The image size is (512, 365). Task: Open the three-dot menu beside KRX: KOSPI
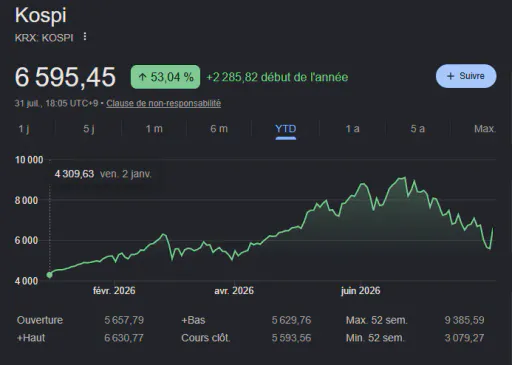tap(85, 36)
